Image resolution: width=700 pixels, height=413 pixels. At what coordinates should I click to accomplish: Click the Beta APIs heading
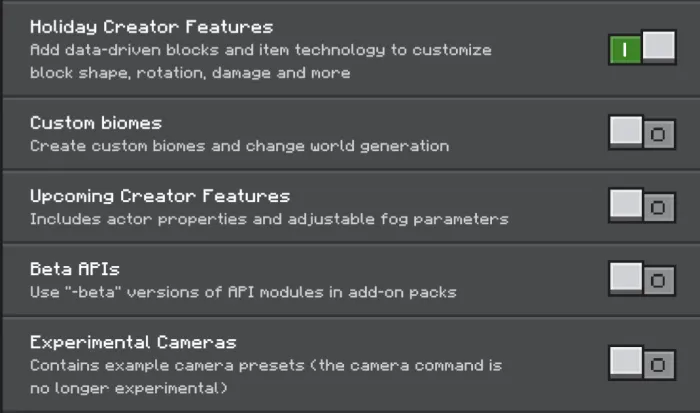[x=75, y=269]
